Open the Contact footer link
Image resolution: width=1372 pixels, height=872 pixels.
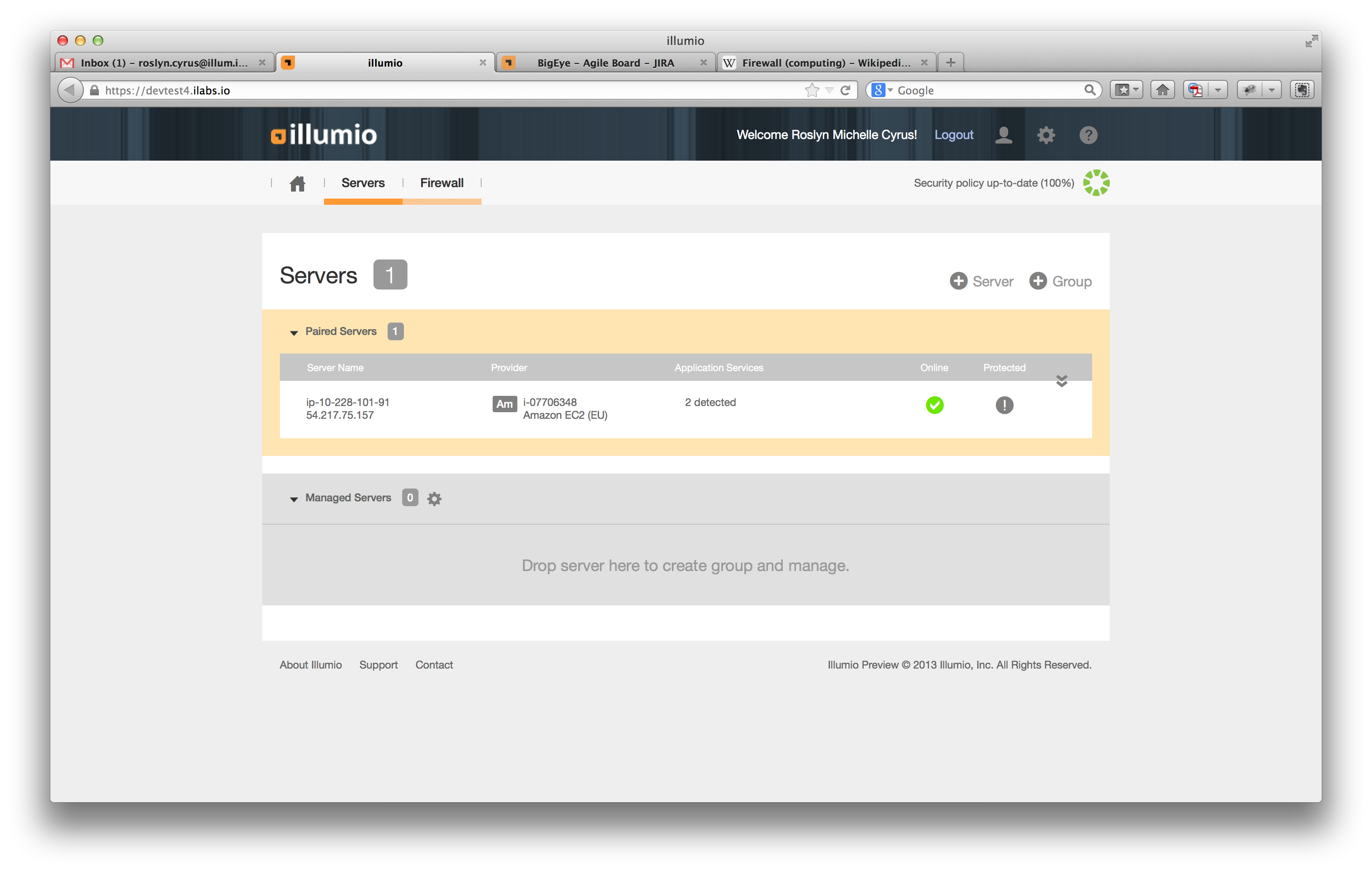(x=434, y=665)
